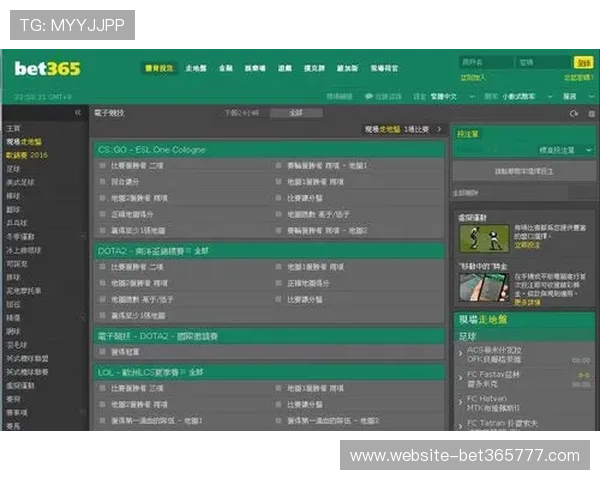
Task: Open the odds format dropdown 小數式賠率
Action: (x=527, y=96)
